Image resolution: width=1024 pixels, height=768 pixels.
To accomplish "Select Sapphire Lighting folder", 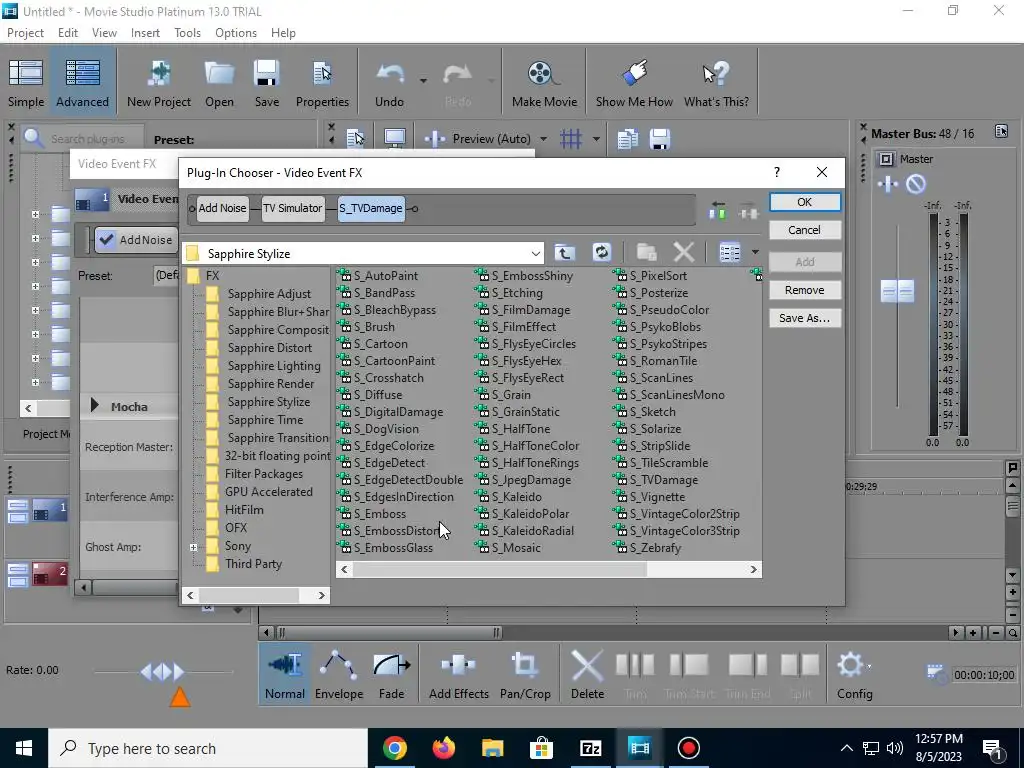I will 274,366.
